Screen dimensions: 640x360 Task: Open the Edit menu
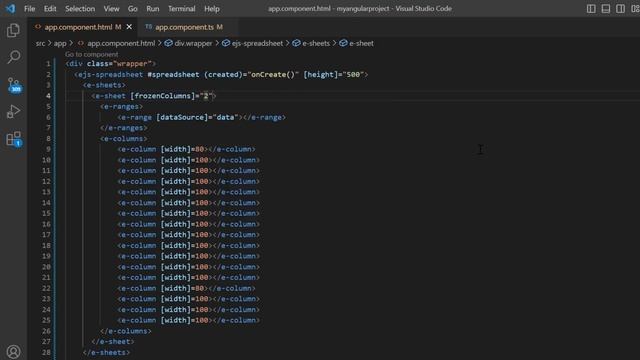coord(50,9)
